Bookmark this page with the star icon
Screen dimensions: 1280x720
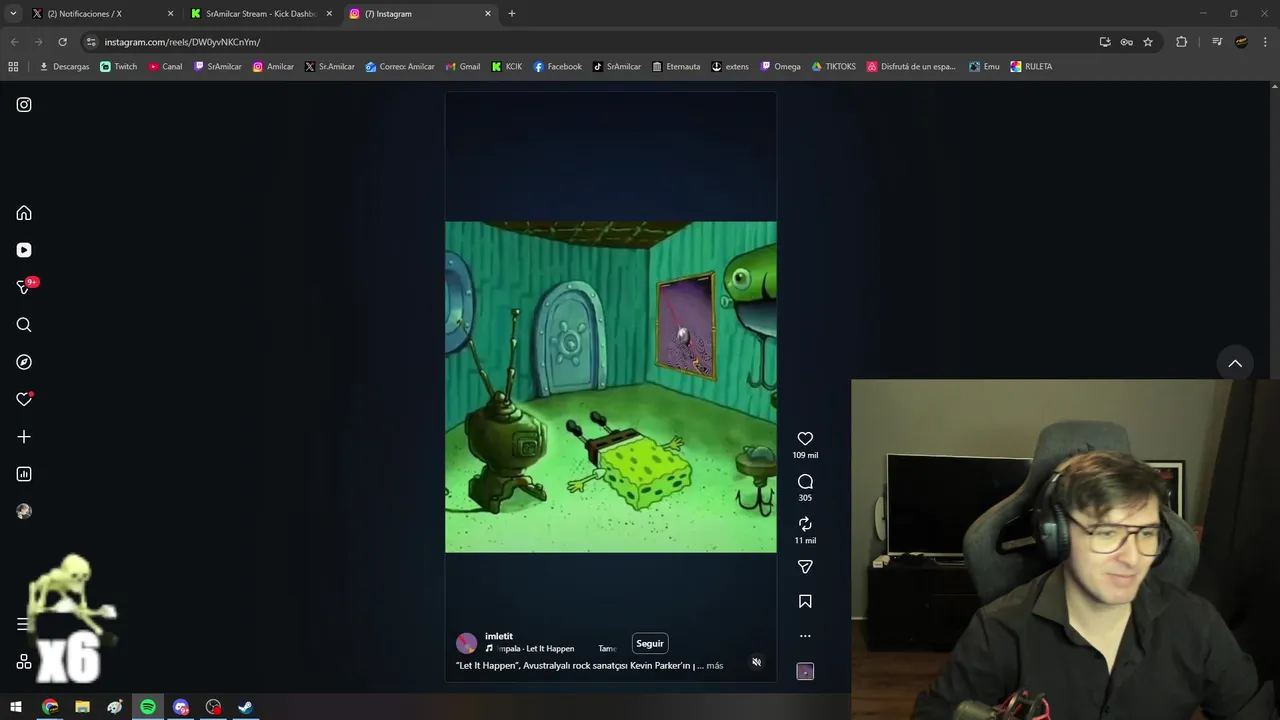(1148, 42)
